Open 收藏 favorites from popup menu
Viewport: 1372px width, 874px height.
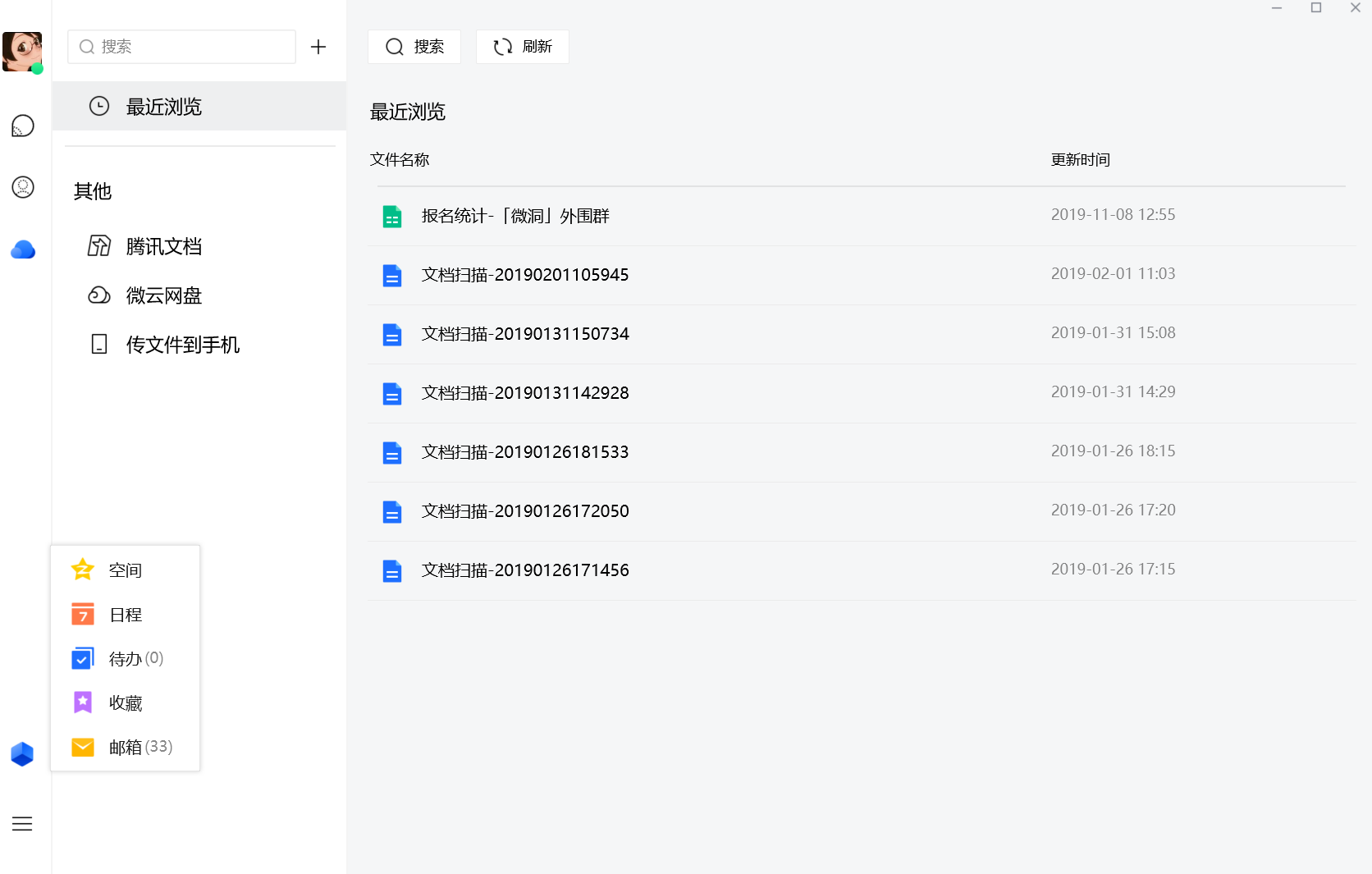click(125, 703)
